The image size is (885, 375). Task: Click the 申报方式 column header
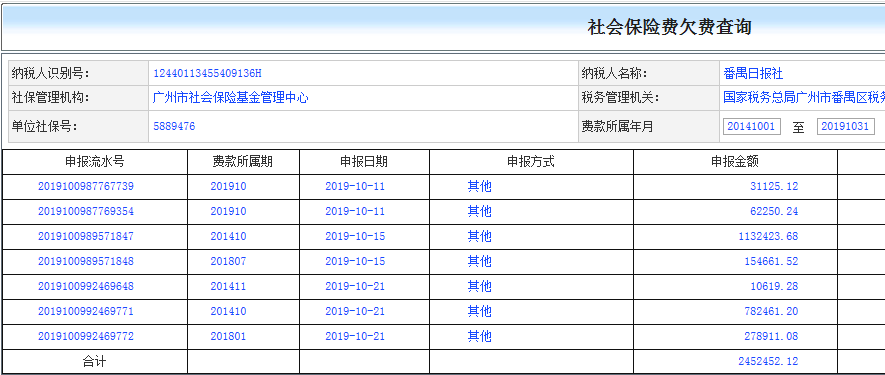coord(531,162)
